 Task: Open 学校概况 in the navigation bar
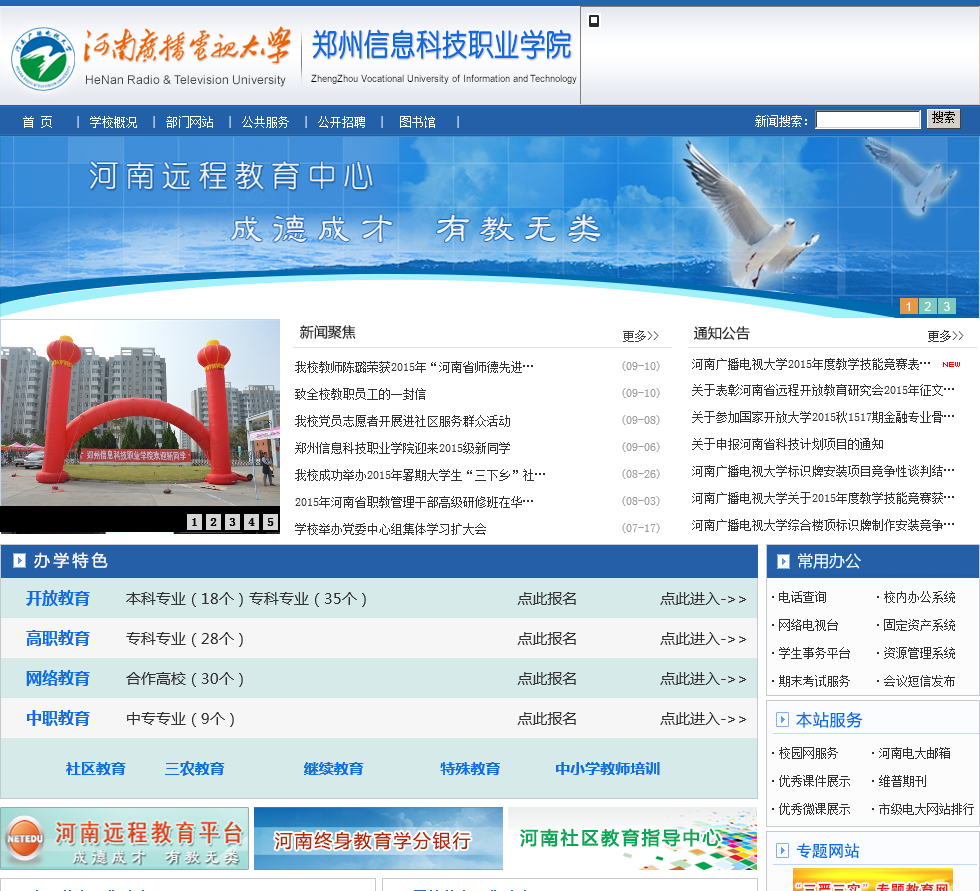click(x=113, y=122)
